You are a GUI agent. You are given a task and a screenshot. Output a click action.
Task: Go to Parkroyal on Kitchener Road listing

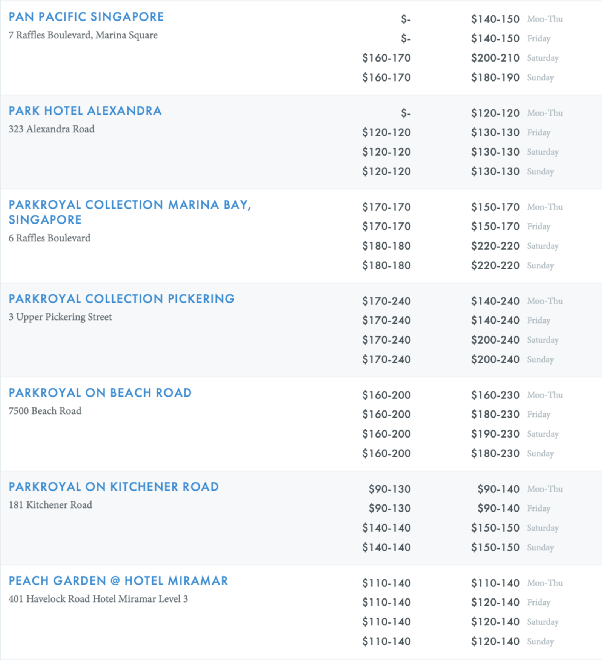click(x=113, y=487)
